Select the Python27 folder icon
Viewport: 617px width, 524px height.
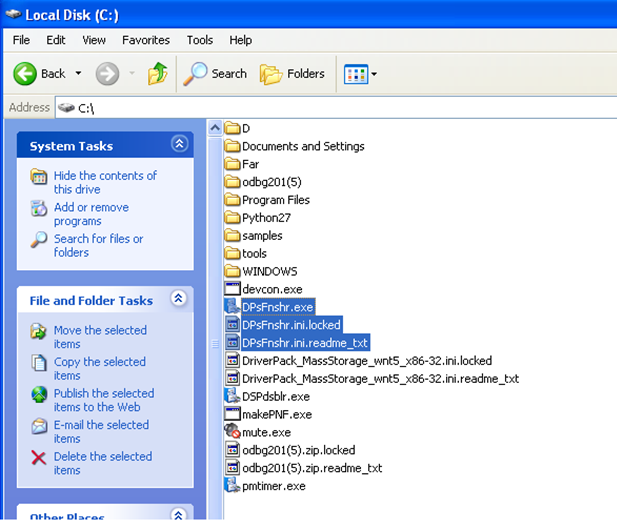tap(232, 217)
